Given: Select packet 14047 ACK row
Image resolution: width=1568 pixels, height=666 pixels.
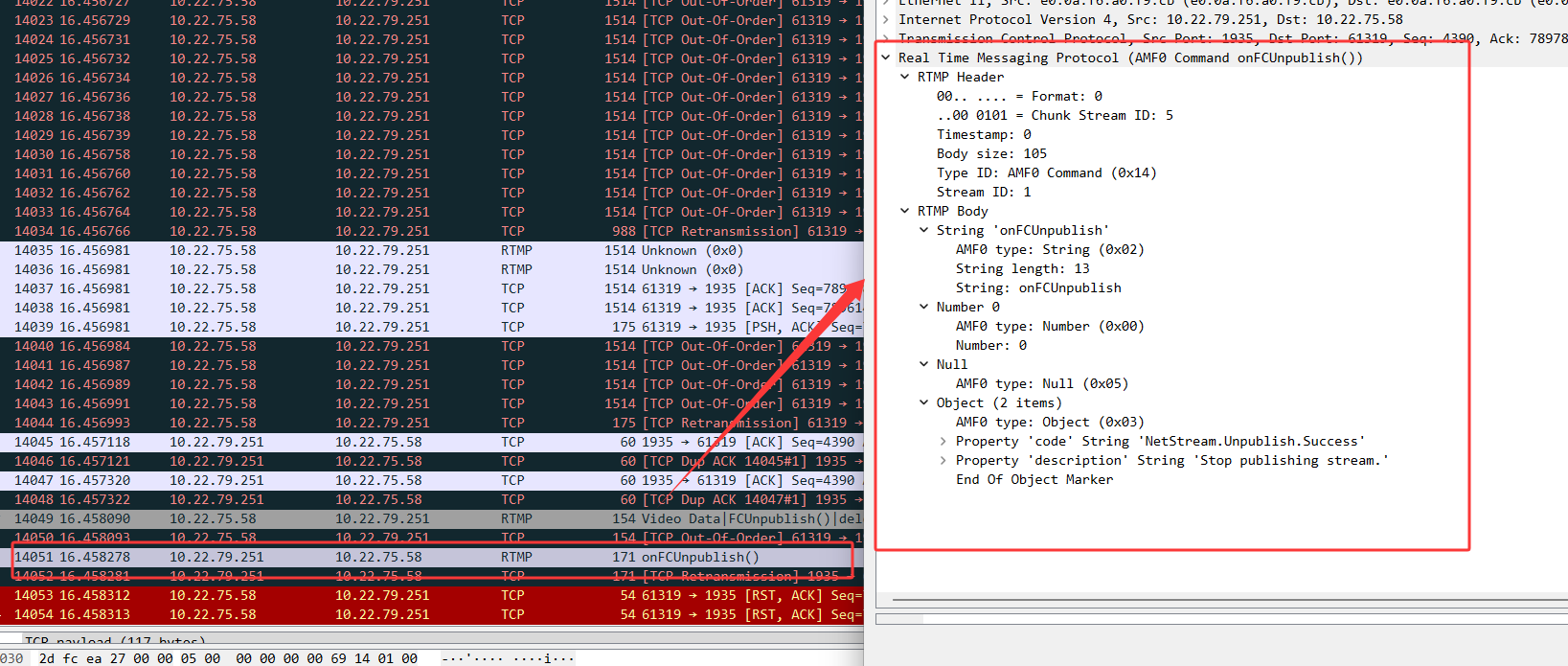Looking at the screenshot, I should coord(432,480).
